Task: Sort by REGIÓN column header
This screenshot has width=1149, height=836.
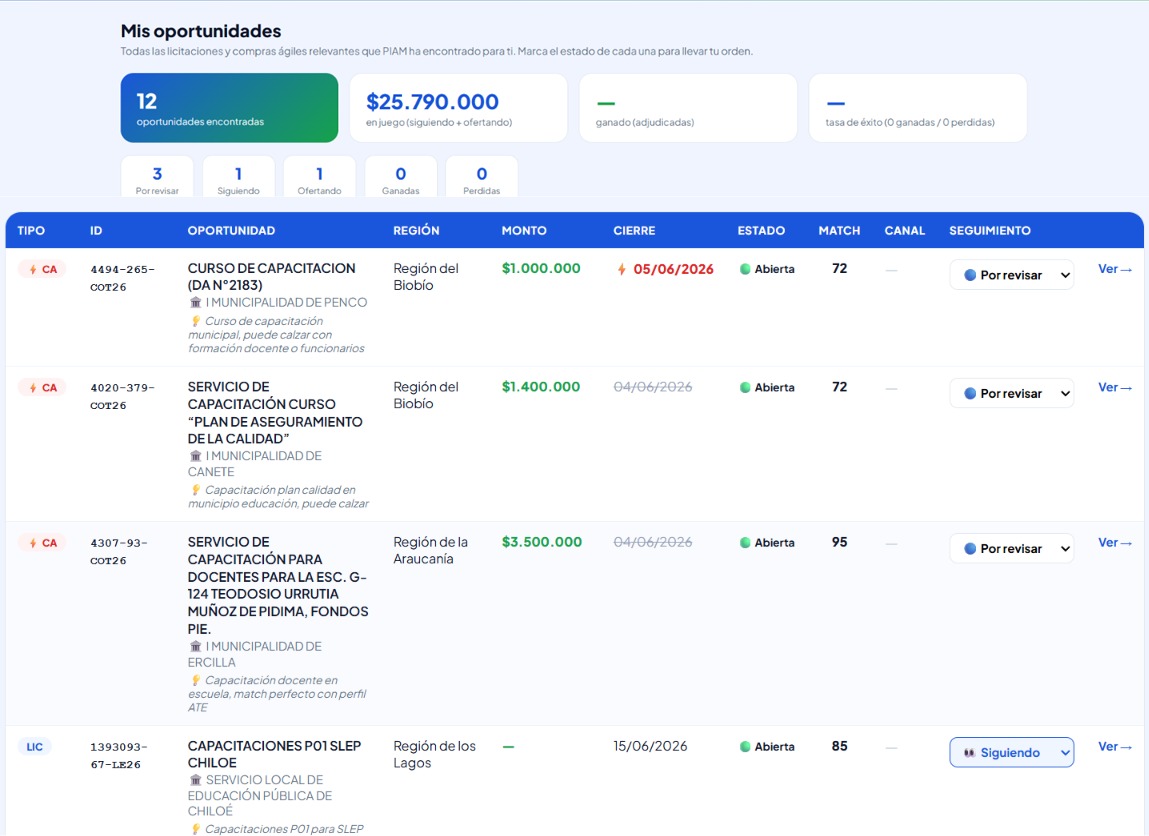Action: tap(416, 231)
